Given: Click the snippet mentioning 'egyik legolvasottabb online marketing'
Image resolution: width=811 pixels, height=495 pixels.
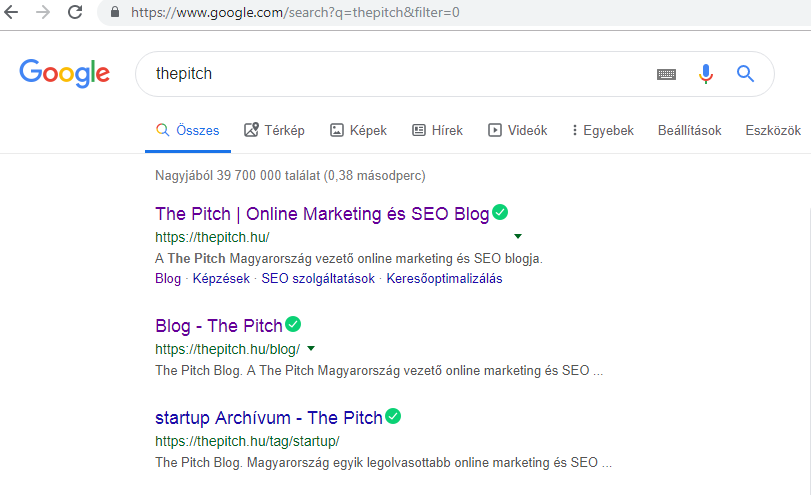Looking at the screenshot, I should [x=383, y=462].
